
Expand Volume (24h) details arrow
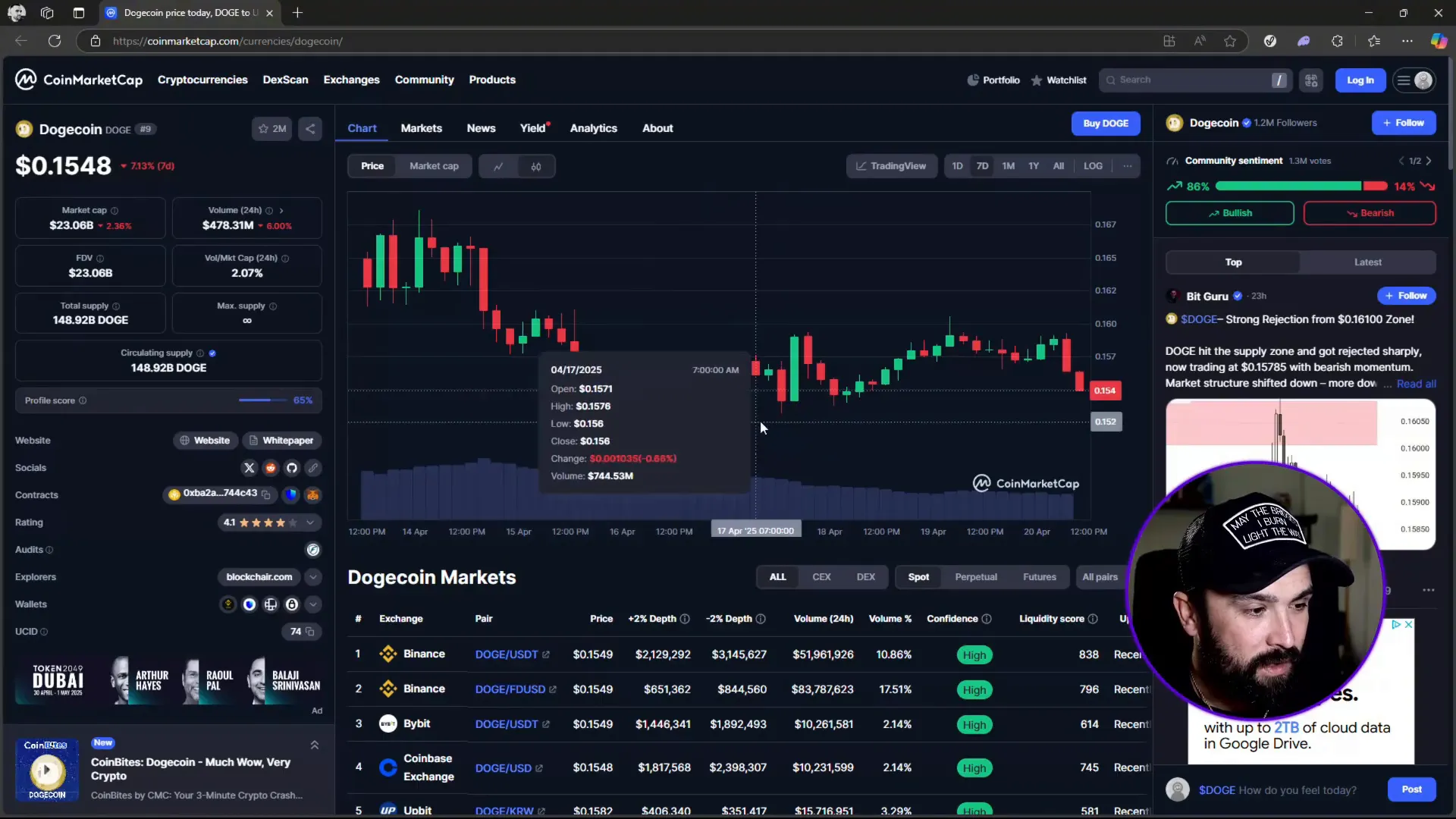281,211
